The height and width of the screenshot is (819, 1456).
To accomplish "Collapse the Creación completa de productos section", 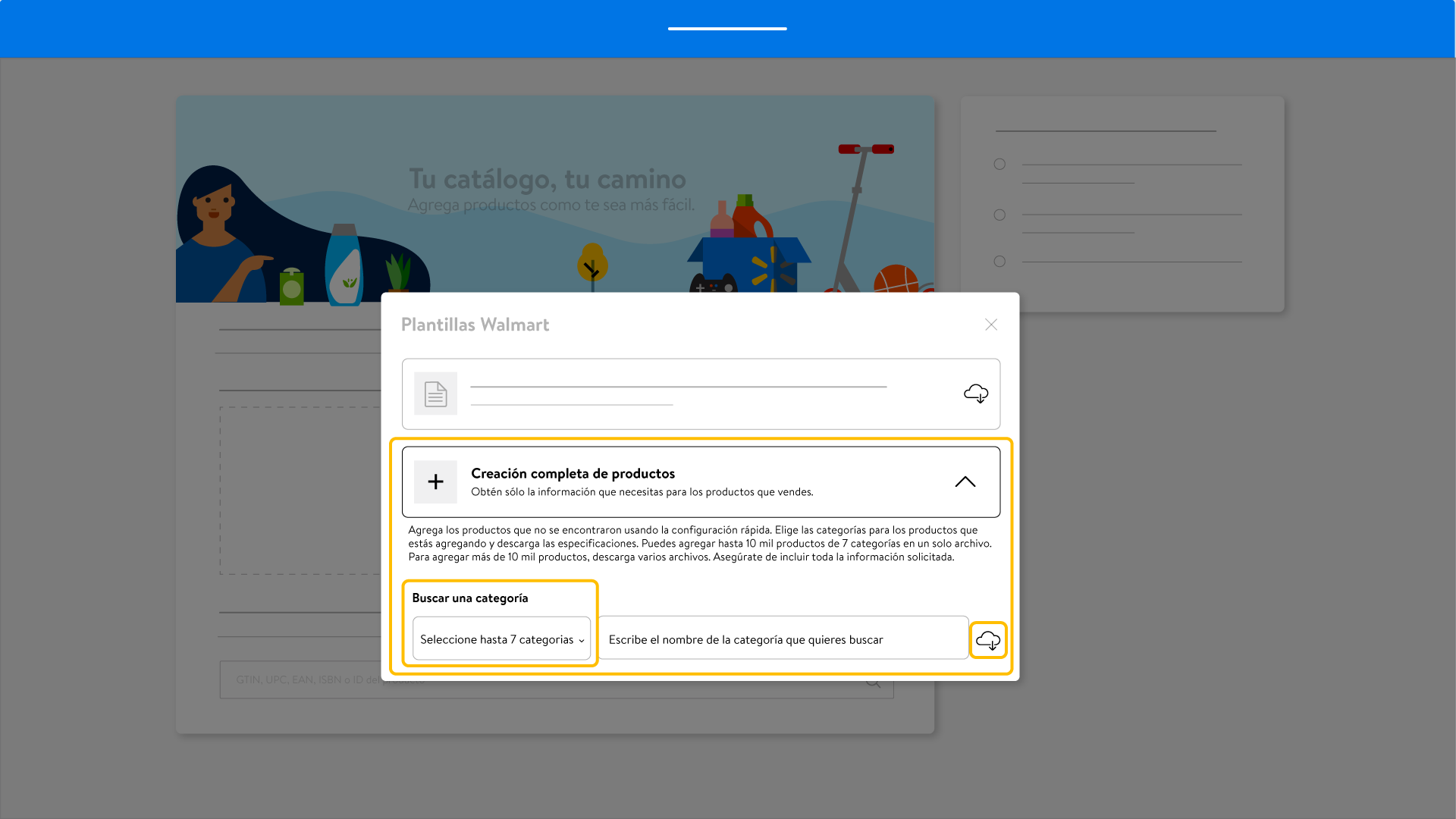I will [965, 482].
